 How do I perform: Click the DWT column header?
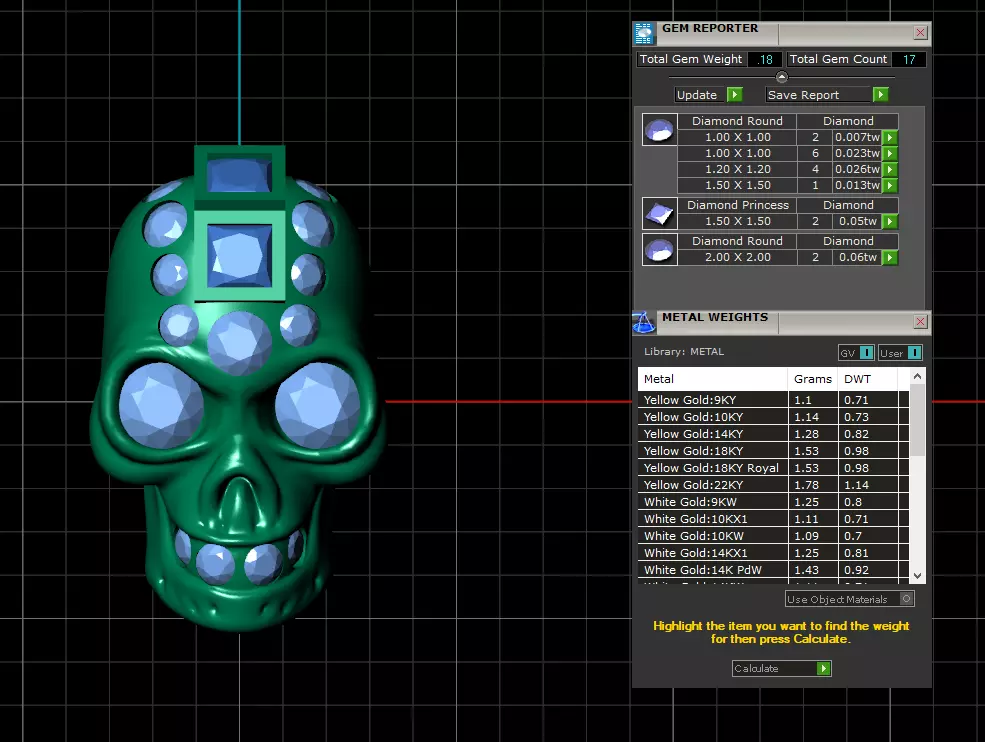[x=868, y=379]
